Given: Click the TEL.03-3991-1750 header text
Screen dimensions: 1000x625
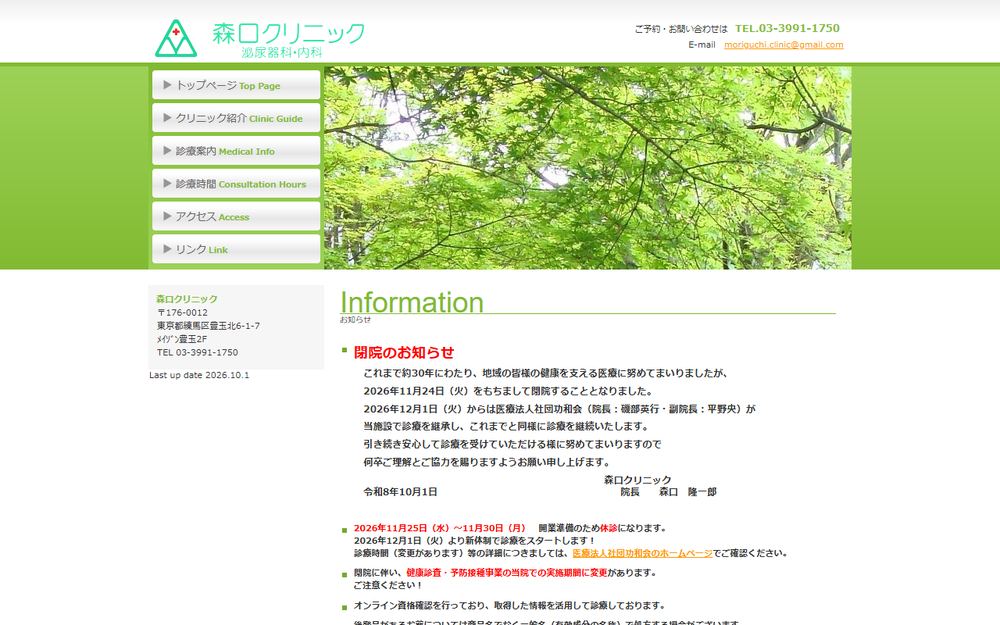Looking at the screenshot, I should pos(787,28).
